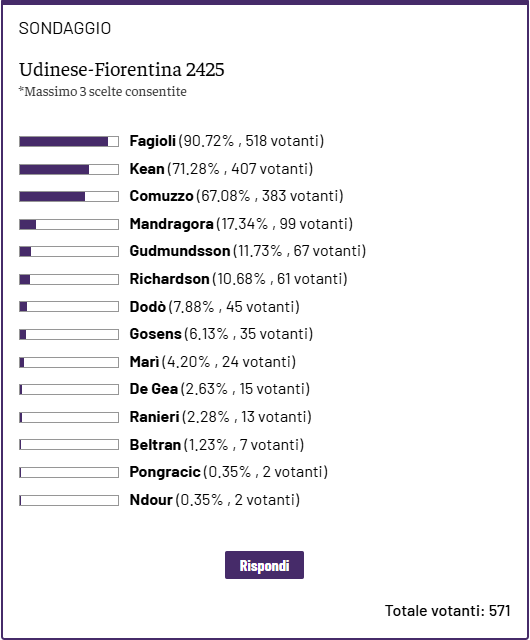Click the Pongracic result bar
Image resolution: width=530 pixels, height=640 pixels.
(x=69, y=473)
